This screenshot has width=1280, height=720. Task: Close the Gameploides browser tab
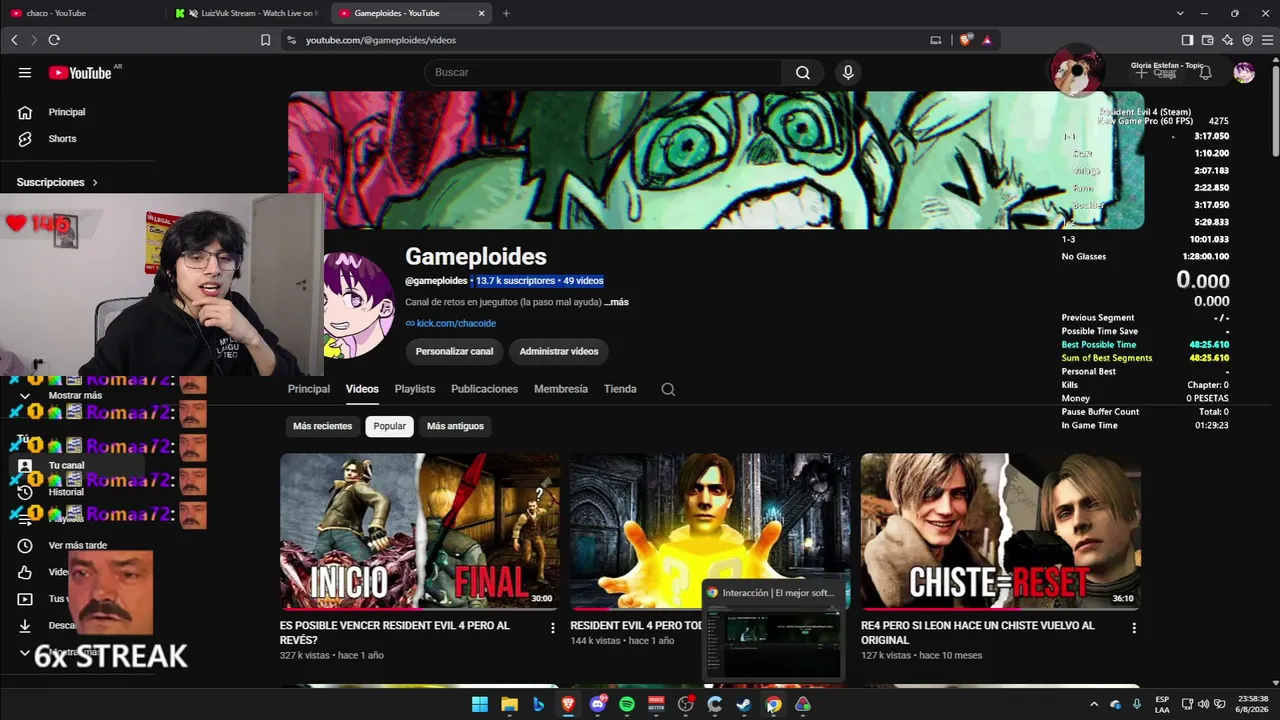pos(482,13)
